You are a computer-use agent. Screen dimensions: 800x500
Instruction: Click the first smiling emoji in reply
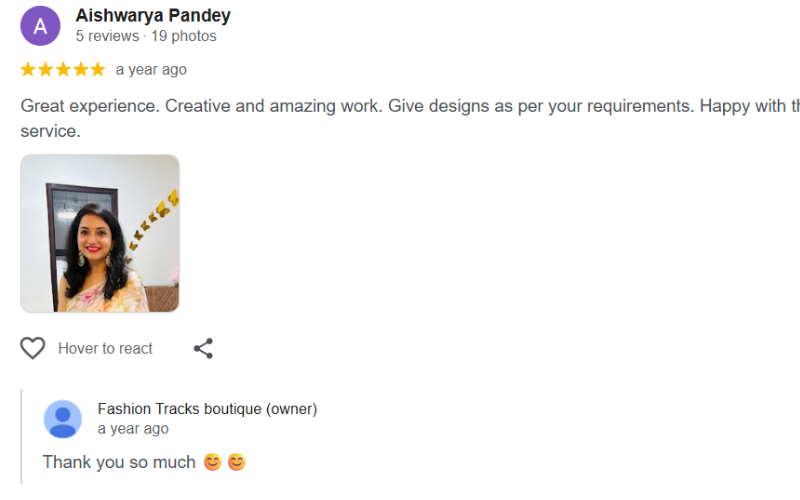212,462
